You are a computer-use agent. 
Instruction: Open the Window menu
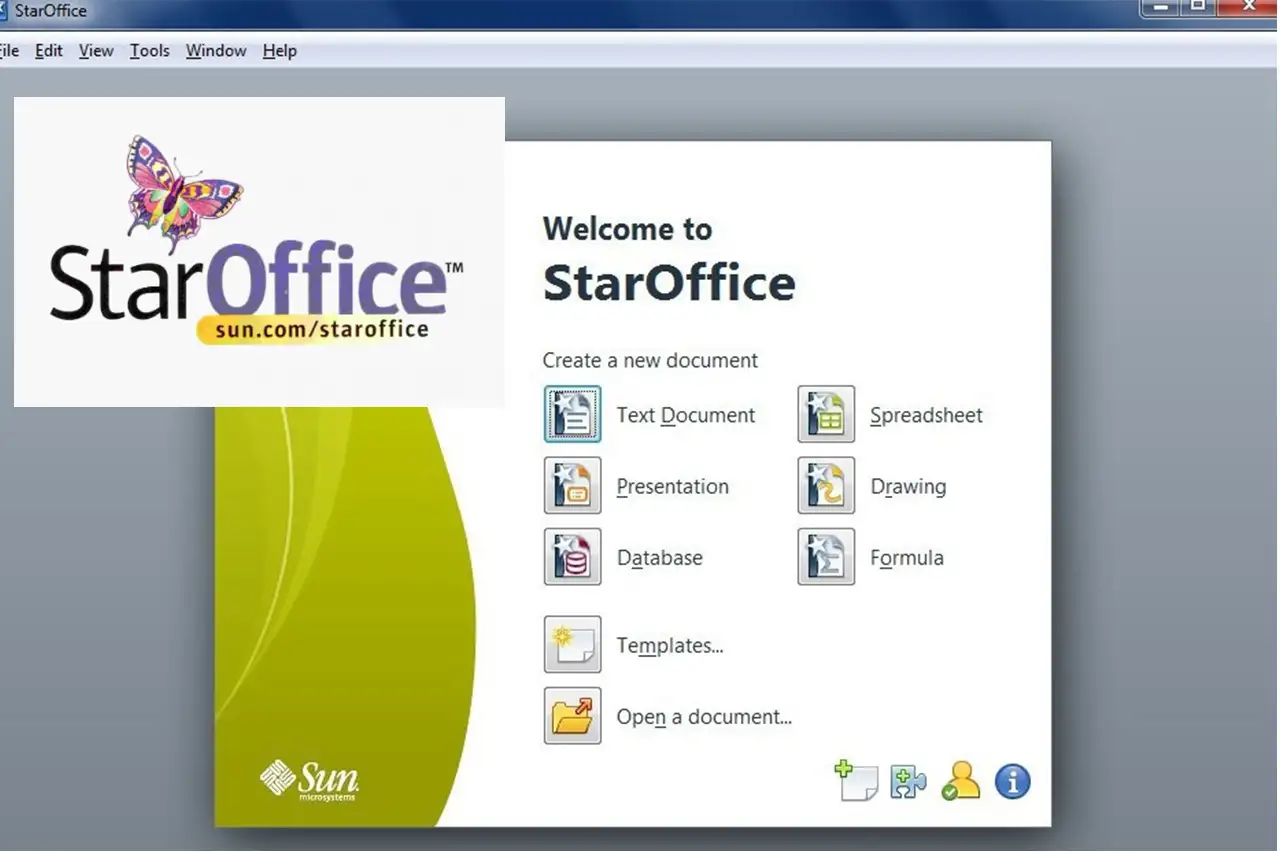click(x=216, y=51)
